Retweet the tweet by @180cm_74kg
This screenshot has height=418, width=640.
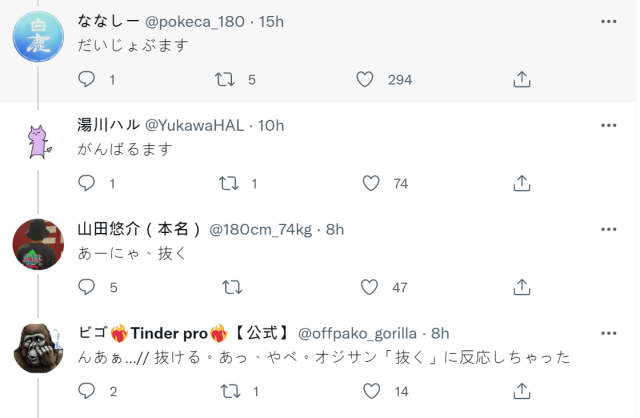(230, 287)
